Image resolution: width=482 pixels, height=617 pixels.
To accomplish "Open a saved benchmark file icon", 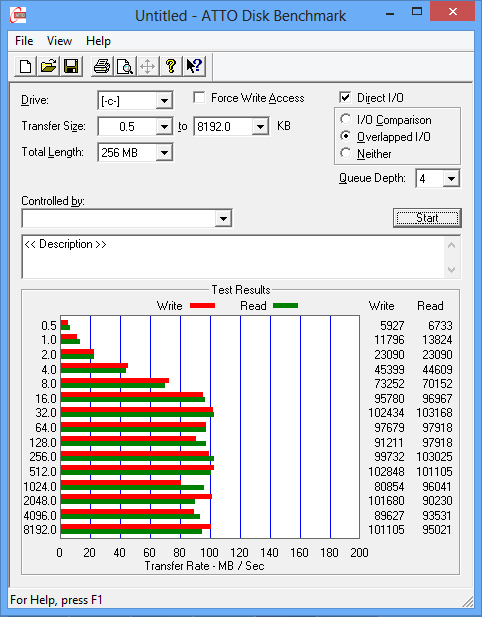I will (48, 66).
